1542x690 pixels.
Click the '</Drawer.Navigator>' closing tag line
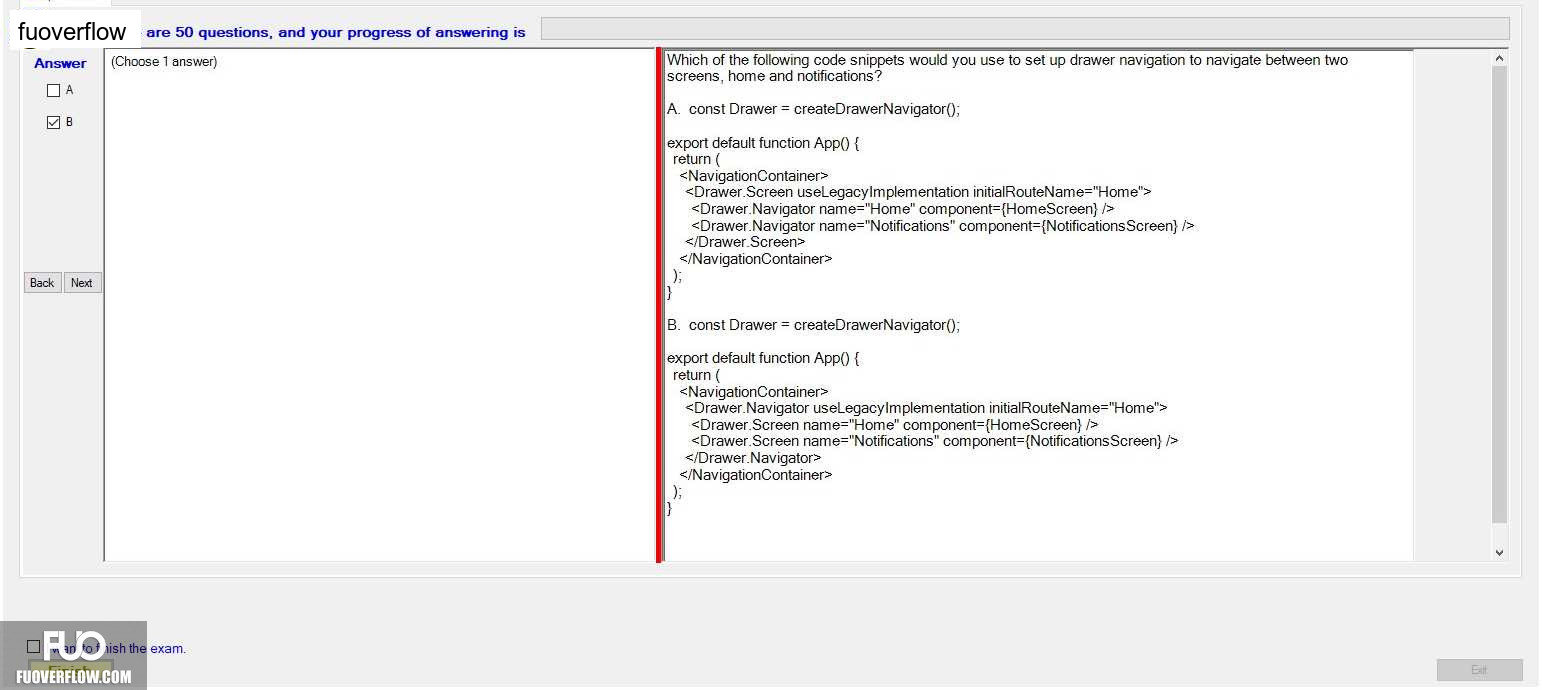[753, 458]
